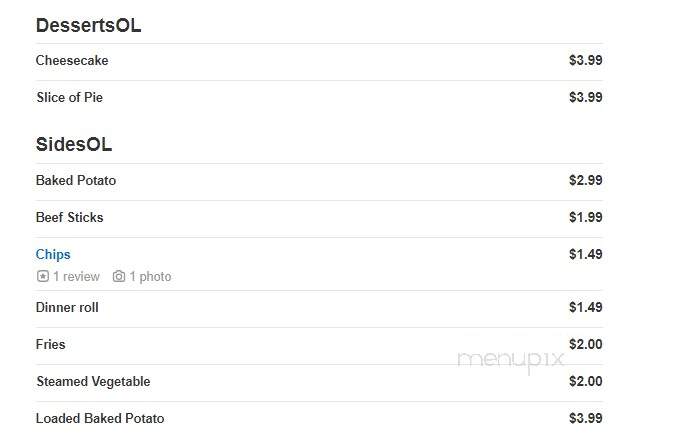View the 1 photo link
690x442 pixels.
[150, 276]
